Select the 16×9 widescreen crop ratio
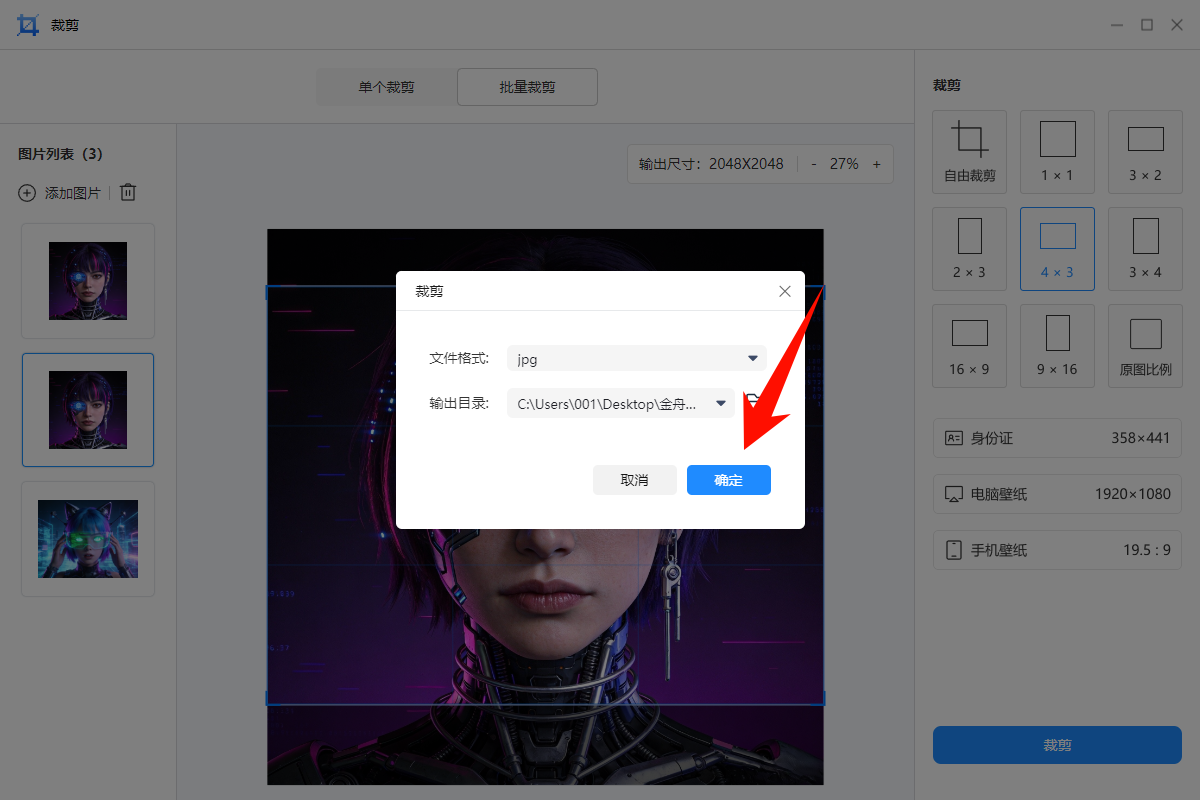The width and height of the screenshot is (1200, 800). point(969,345)
